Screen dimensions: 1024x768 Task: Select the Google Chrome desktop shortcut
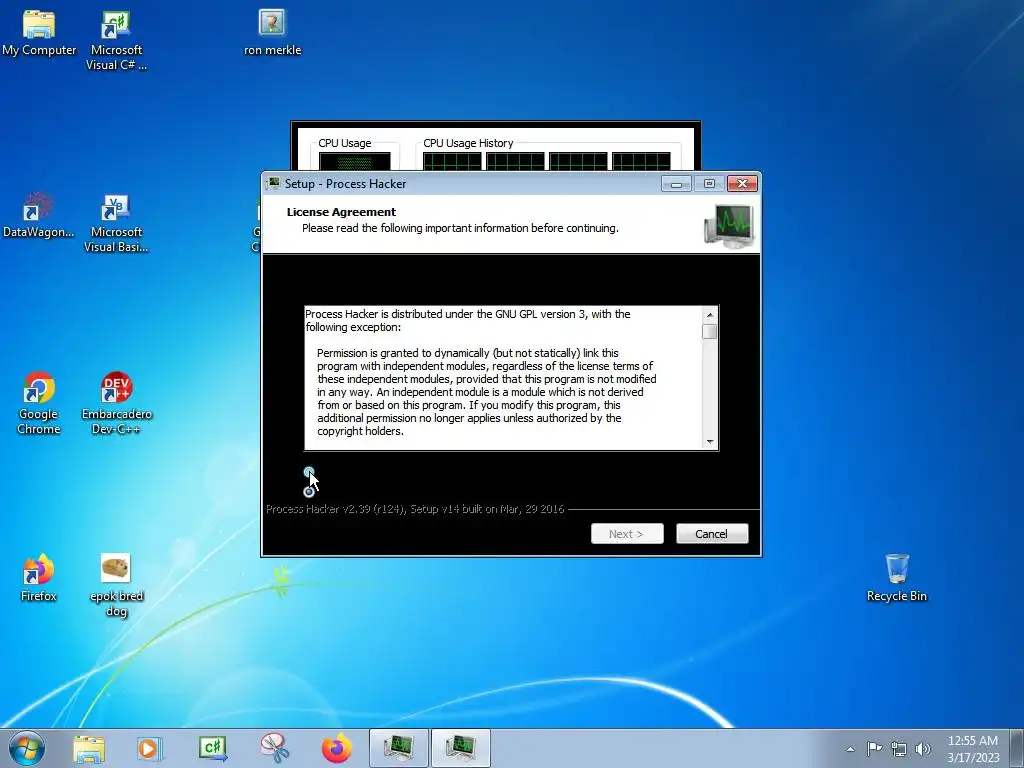[x=39, y=404]
